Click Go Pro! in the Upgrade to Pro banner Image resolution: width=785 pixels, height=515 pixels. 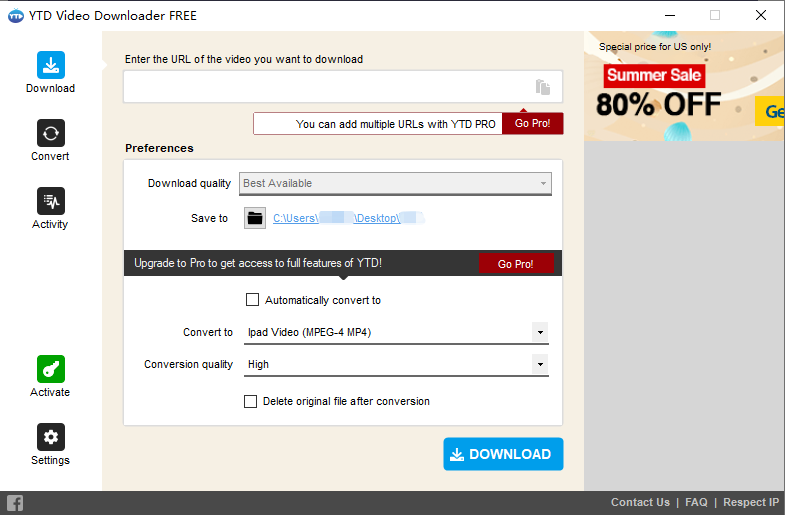[516, 264]
